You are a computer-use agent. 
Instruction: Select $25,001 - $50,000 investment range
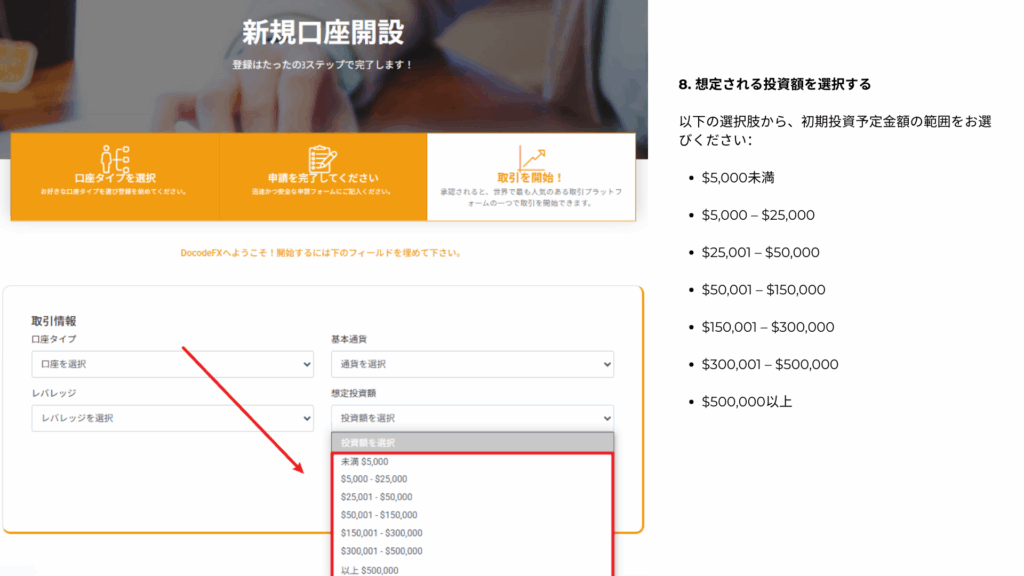[x=376, y=497]
